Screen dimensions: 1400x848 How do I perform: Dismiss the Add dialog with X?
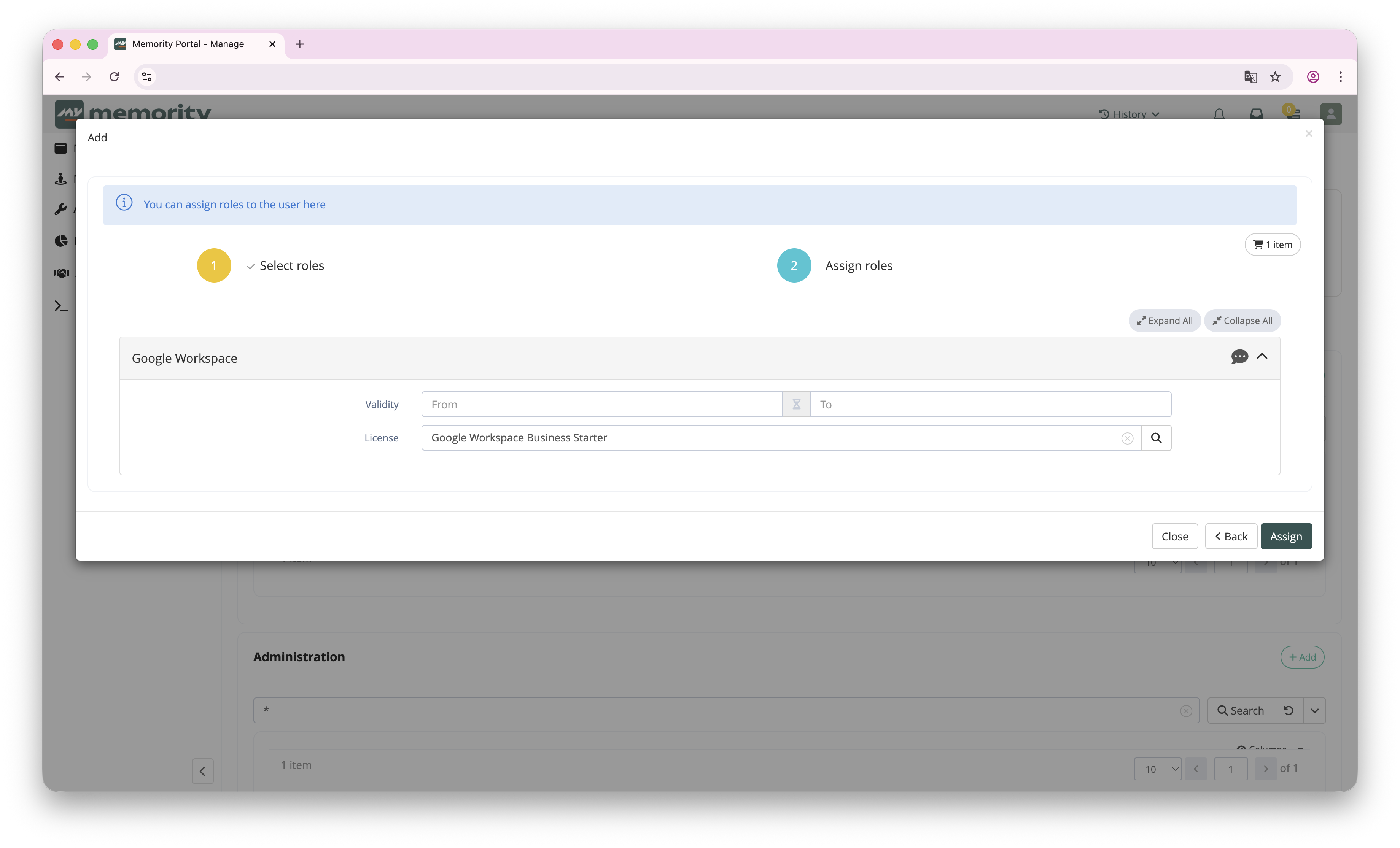tap(1309, 133)
